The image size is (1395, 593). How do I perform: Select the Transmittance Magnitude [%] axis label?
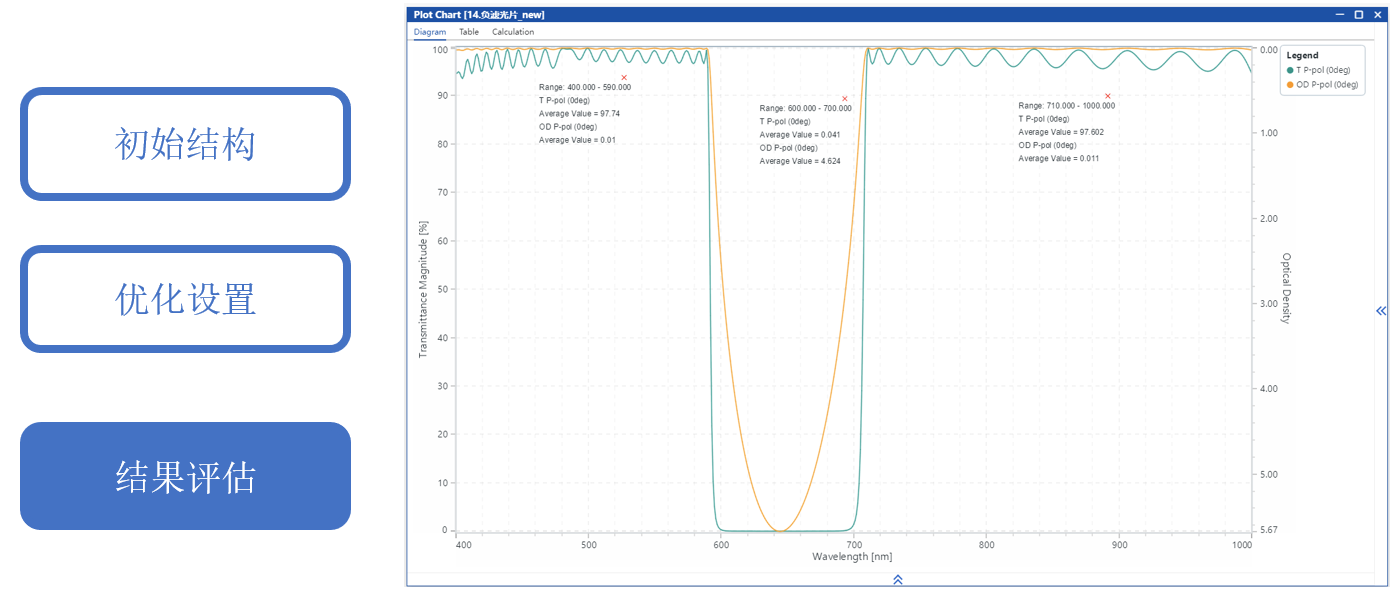click(x=423, y=290)
